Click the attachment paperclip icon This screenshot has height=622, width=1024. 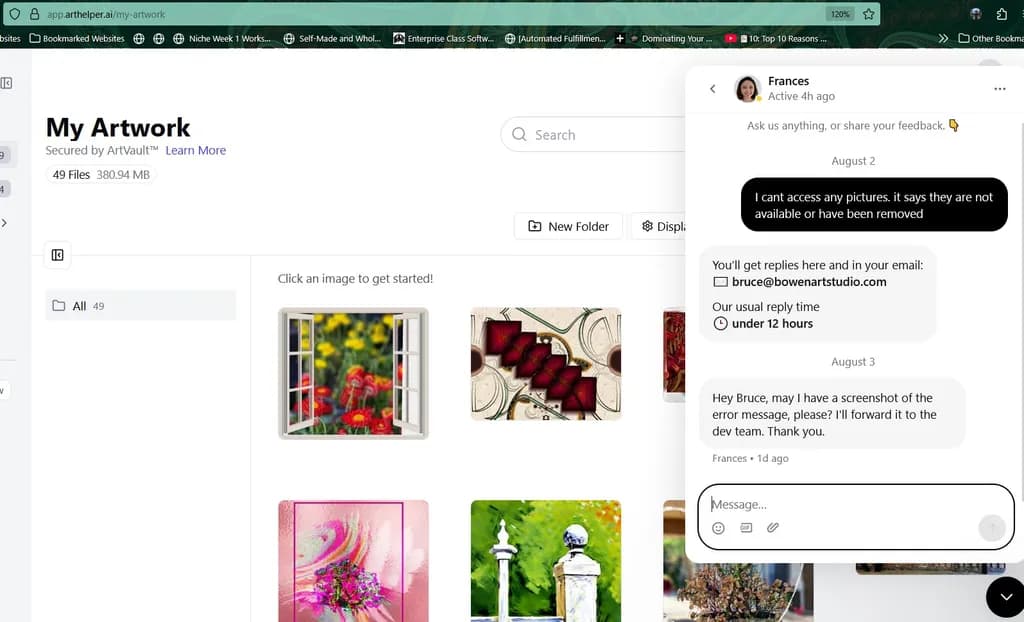773,527
